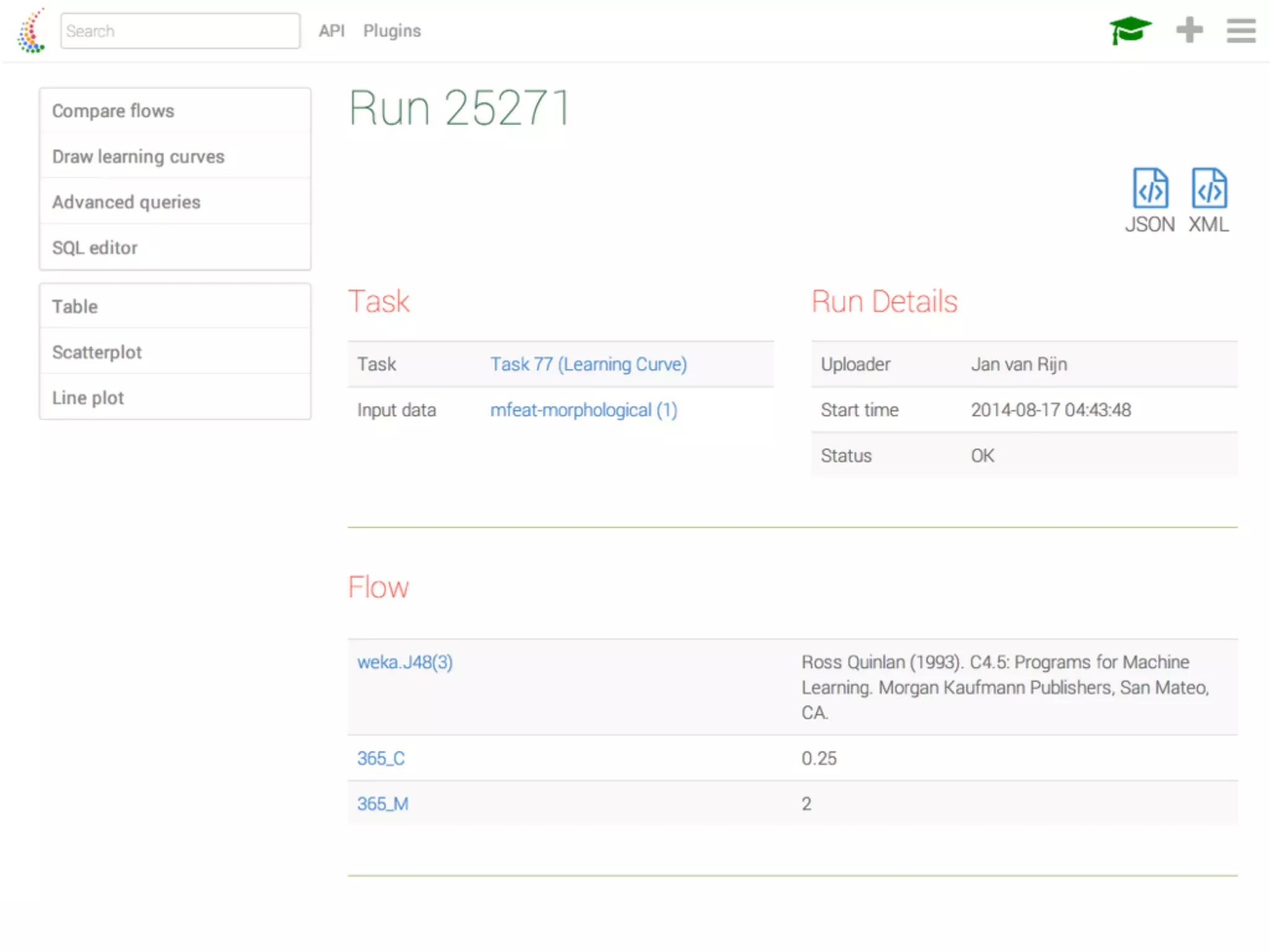Open the API menu item
The width and height of the screenshot is (1270, 952).
[331, 31]
